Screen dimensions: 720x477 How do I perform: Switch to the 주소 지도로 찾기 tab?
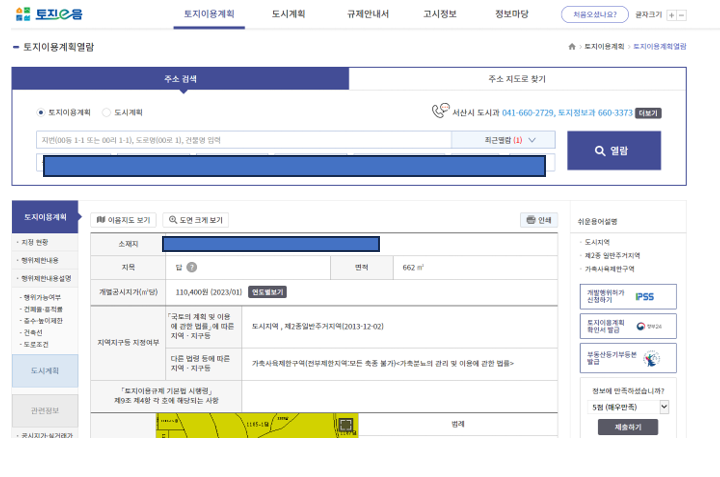tap(517, 79)
